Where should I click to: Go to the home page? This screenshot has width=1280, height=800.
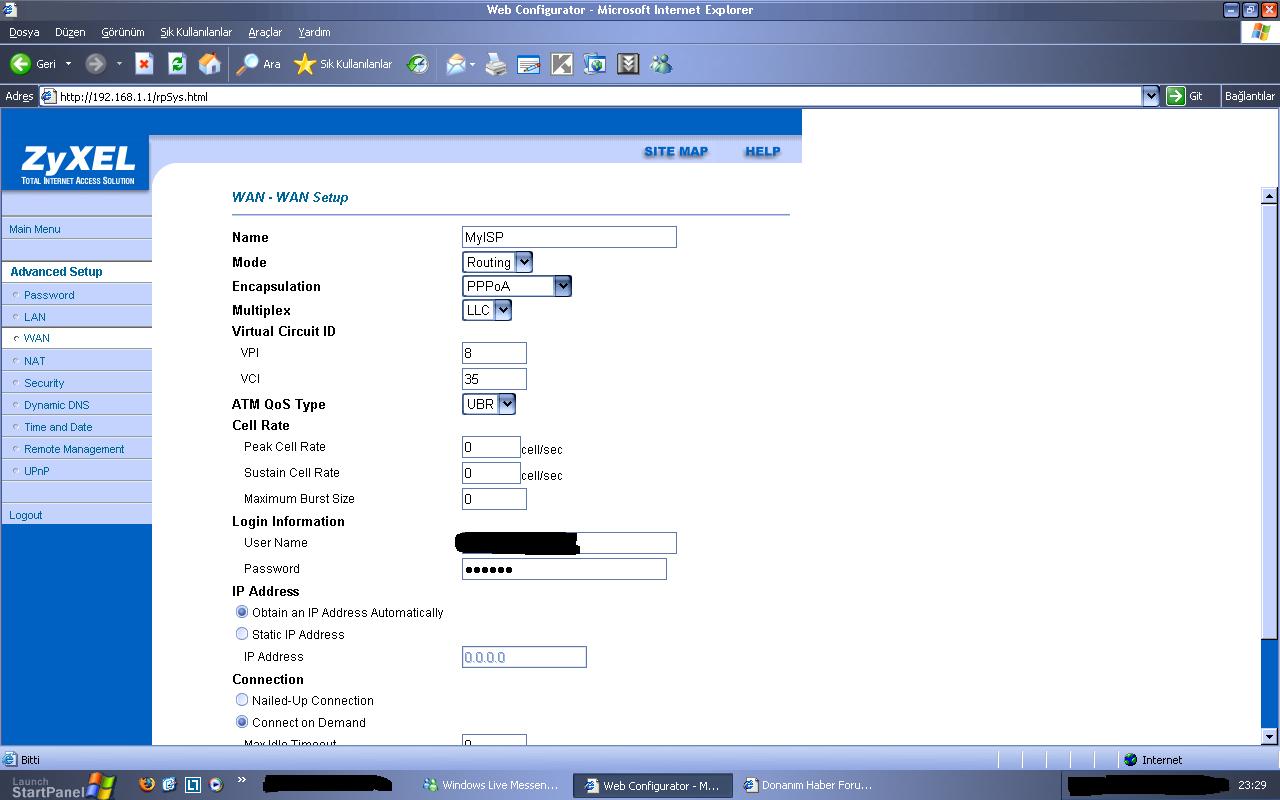coord(209,64)
